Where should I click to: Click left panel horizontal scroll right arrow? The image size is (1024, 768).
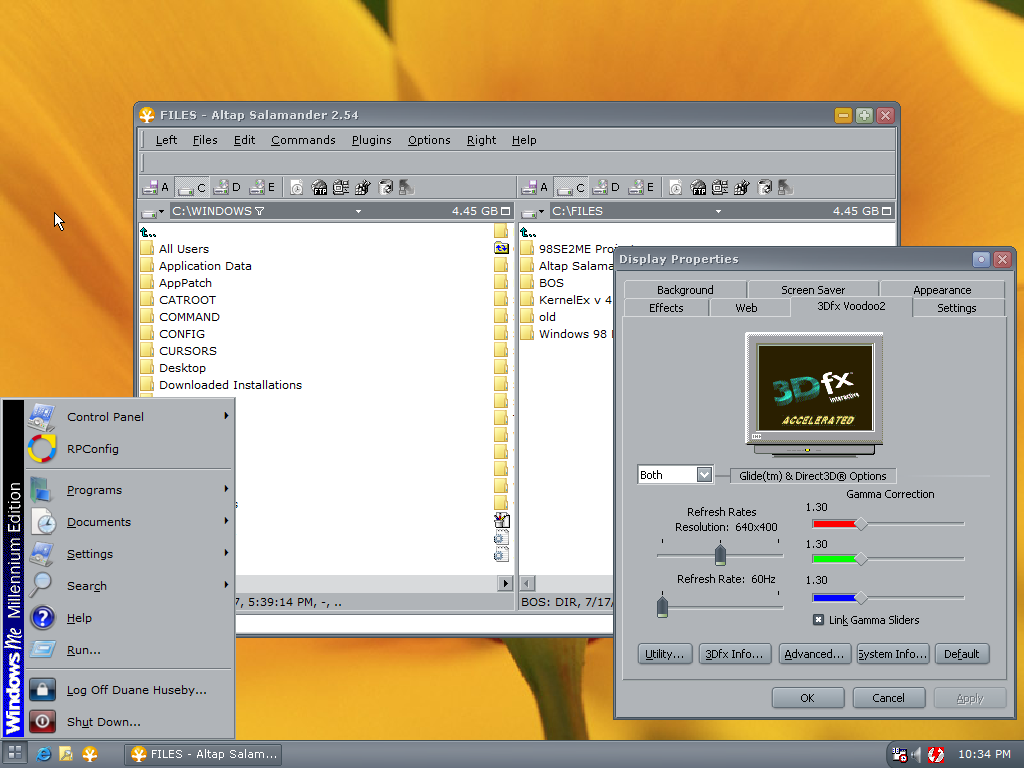click(x=505, y=583)
